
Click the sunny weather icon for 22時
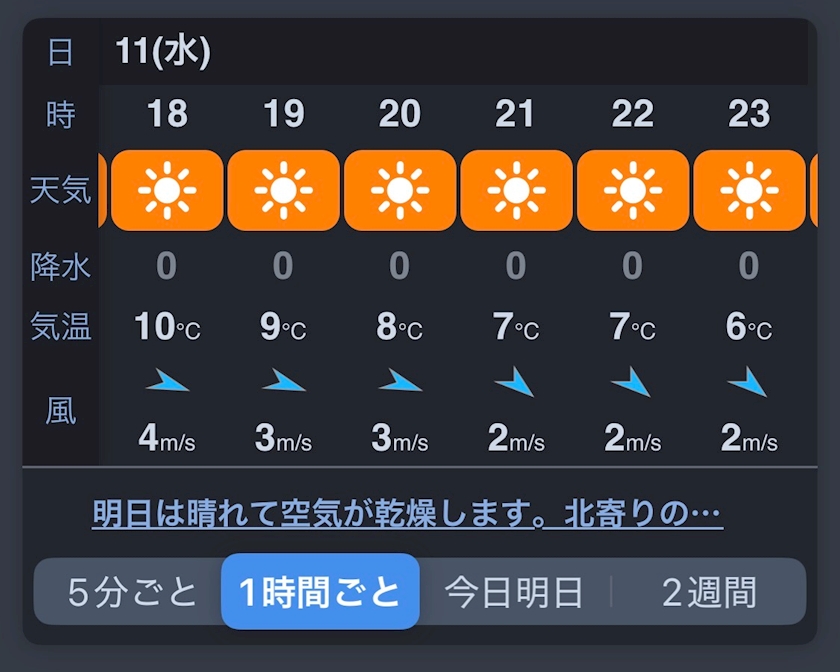pos(632,190)
